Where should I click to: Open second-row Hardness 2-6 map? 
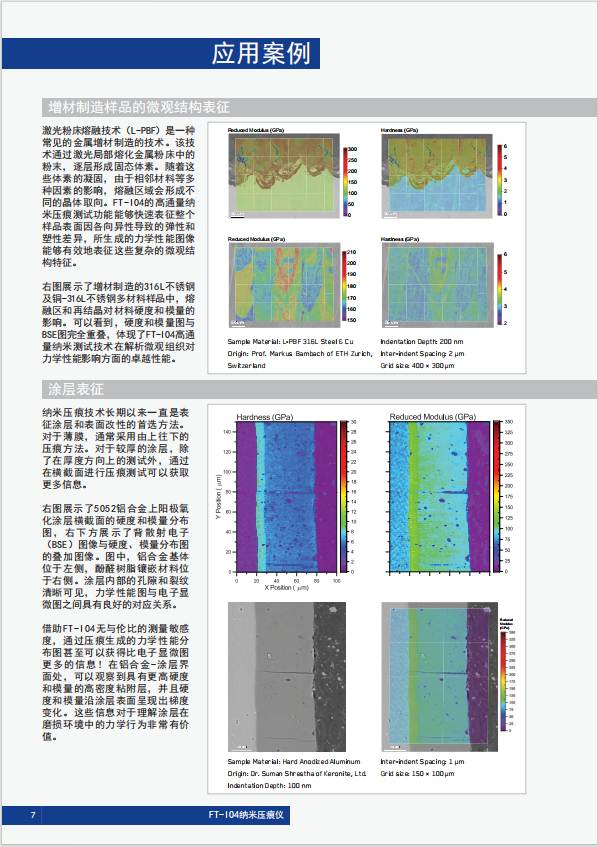click(x=438, y=285)
